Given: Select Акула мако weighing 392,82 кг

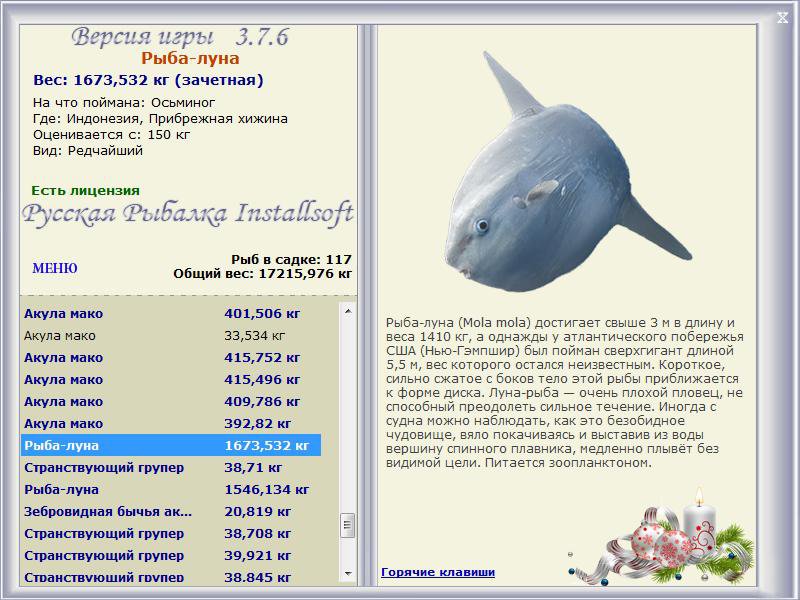Looking at the screenshot, I should 171,423.
